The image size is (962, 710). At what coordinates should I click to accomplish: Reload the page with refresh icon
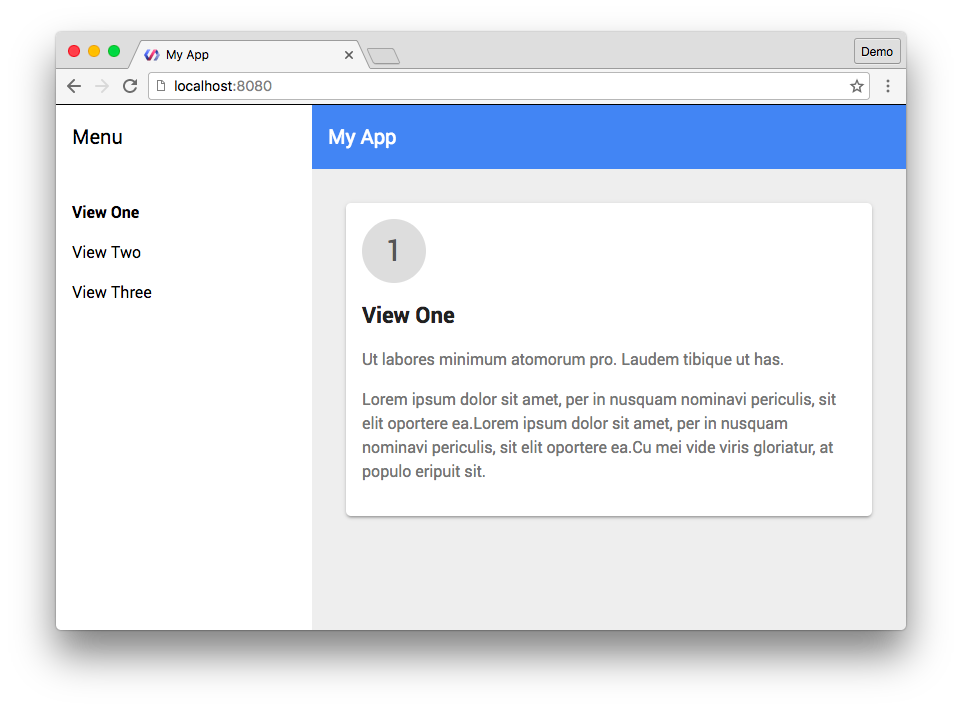coord(129,86)
